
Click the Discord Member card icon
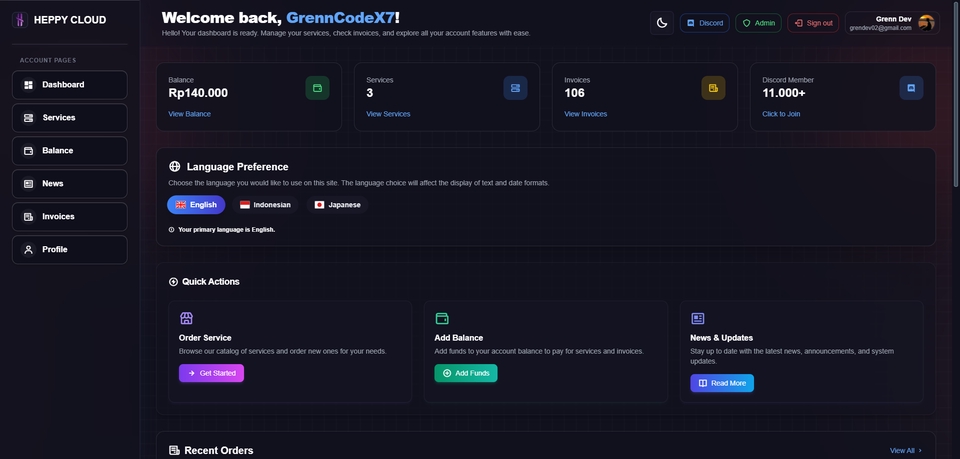pos(911,88)
